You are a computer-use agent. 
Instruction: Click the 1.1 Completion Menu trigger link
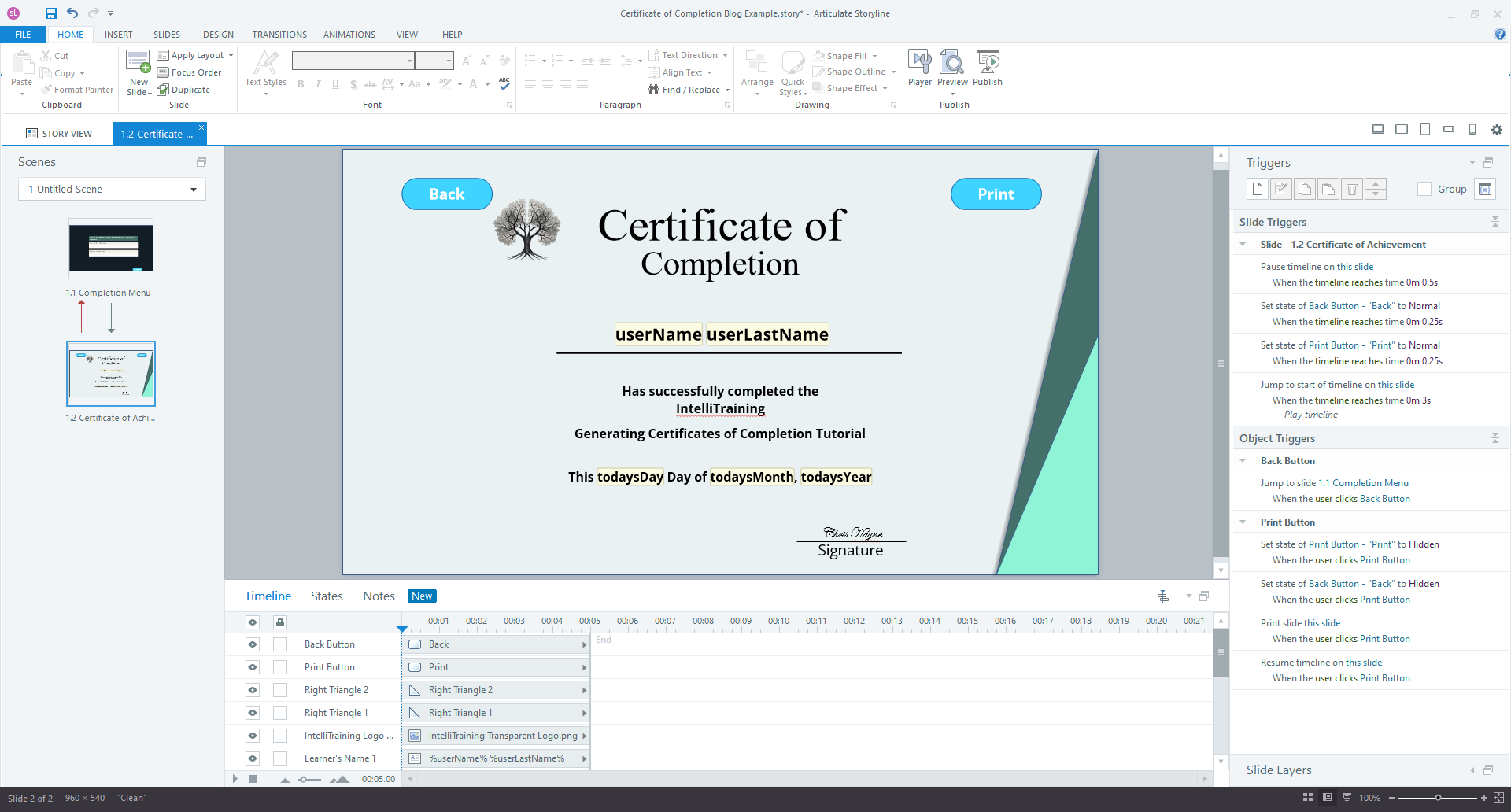(x=1363, y=483)
